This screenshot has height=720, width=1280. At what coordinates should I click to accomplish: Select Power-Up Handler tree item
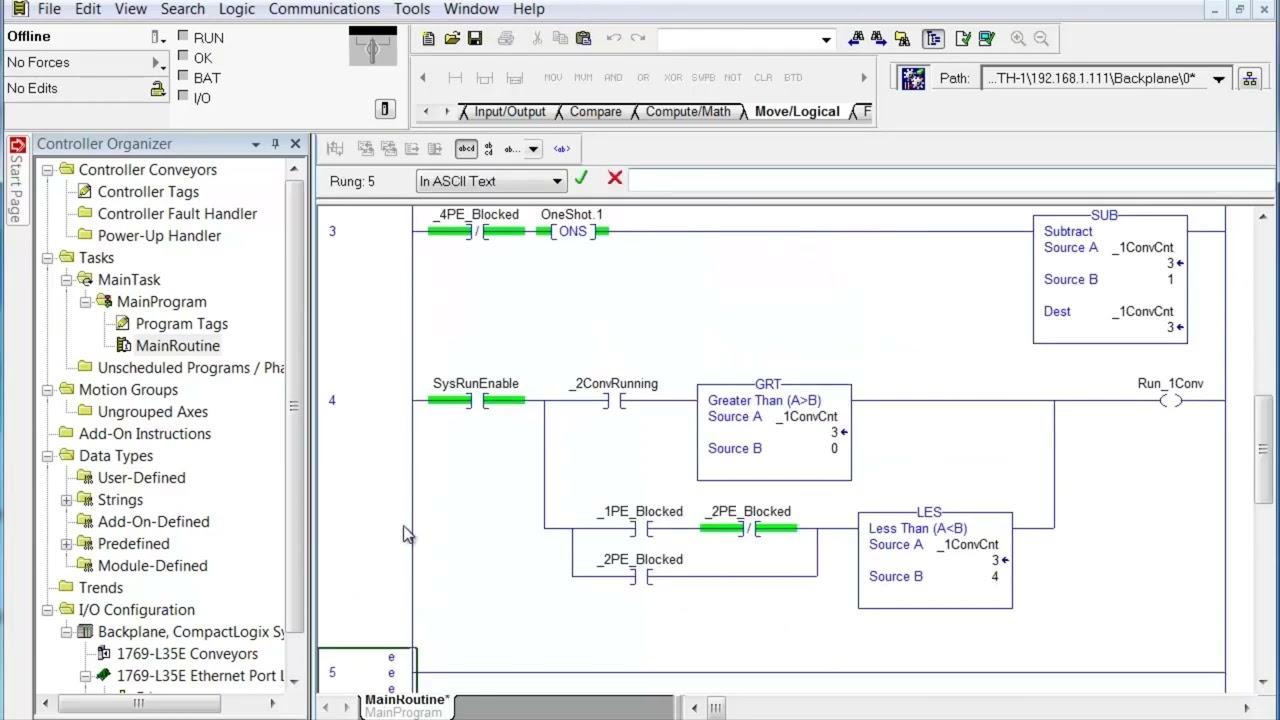point(159,236)
